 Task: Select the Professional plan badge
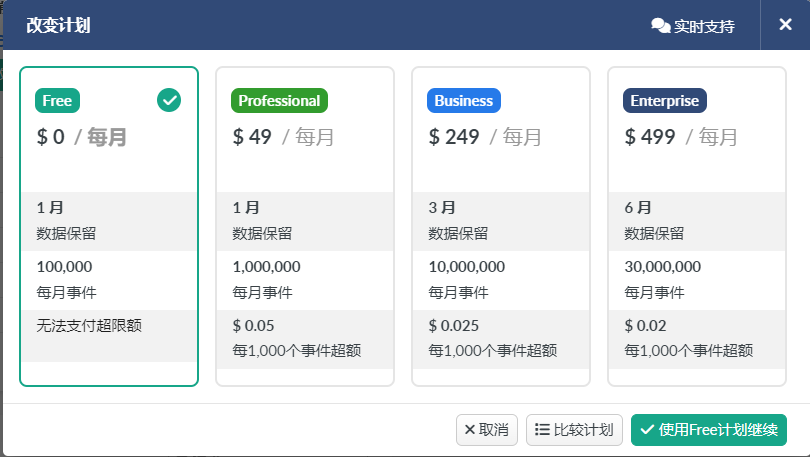[x=279, y=101]
